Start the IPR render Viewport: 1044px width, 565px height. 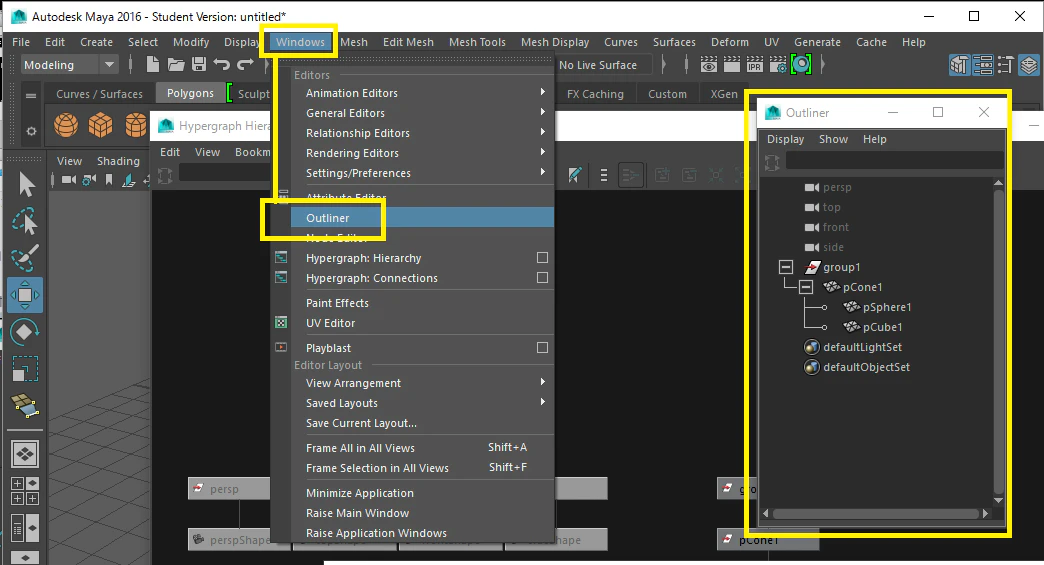754,65
